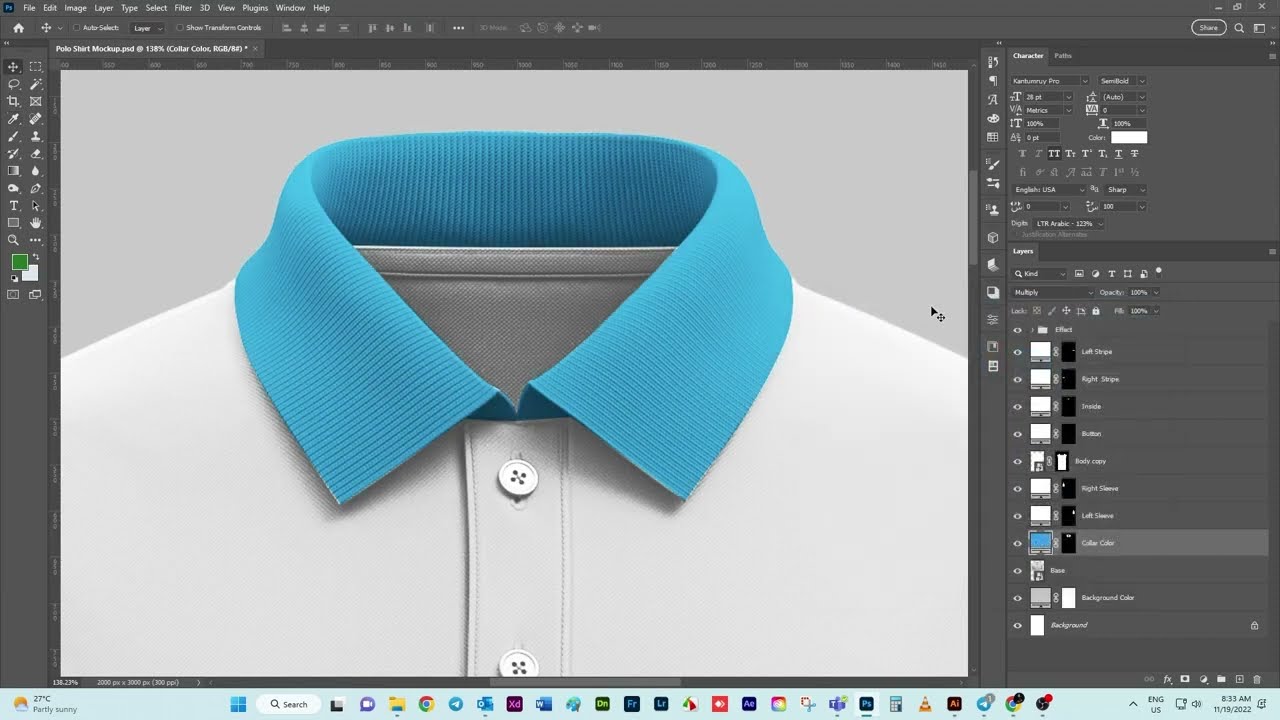Open the Sharp anti-aliasing dropdown
This screenshot has width=1280, height=720.
click(x=1125, y=189)
